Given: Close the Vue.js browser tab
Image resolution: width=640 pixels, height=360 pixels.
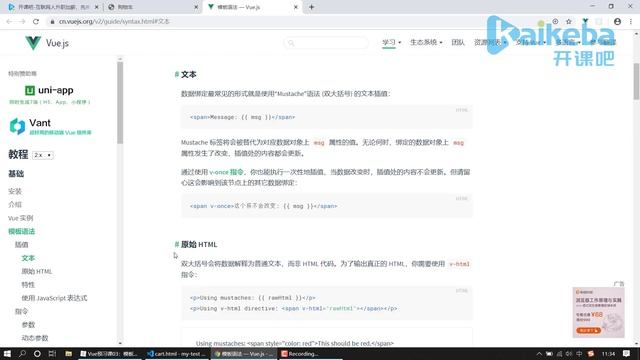Looking at the screenshot, I should 296,7.
